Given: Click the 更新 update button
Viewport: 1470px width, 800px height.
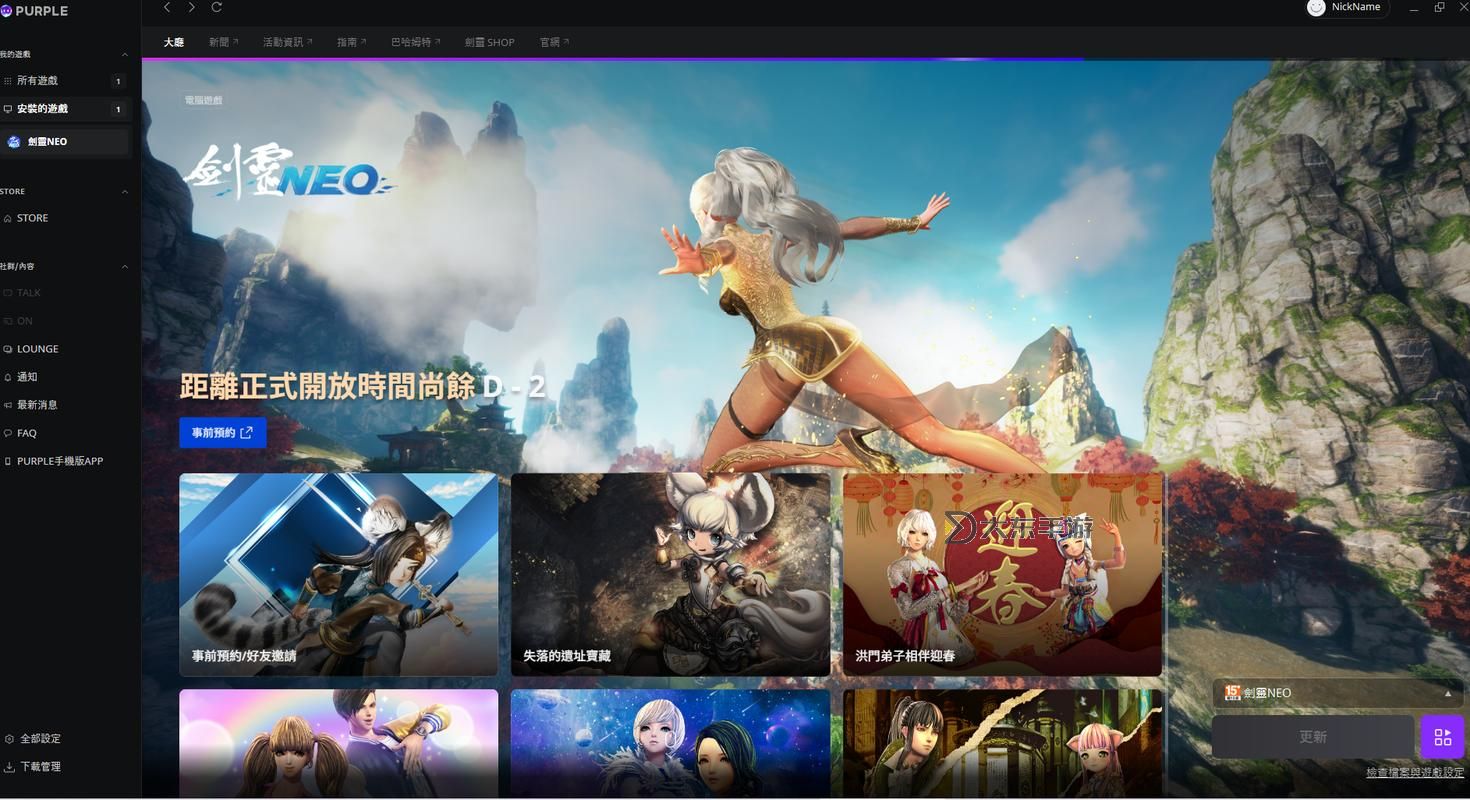Looking at the screenshot, I should point(1313,737).
